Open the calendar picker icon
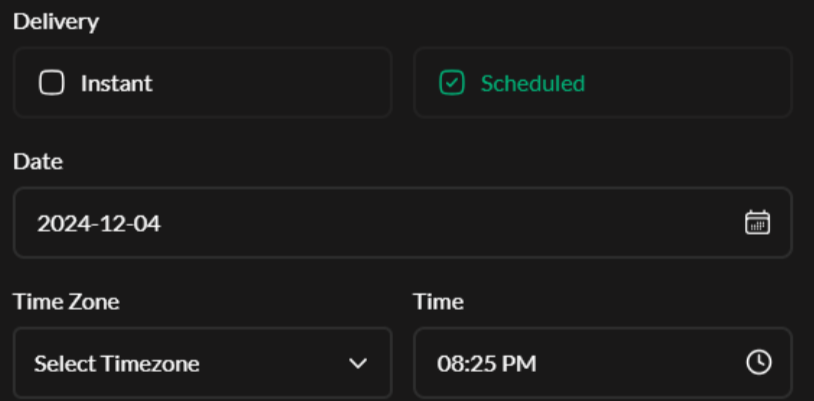This screenshot has height=401, width=814. coord(757,223)
